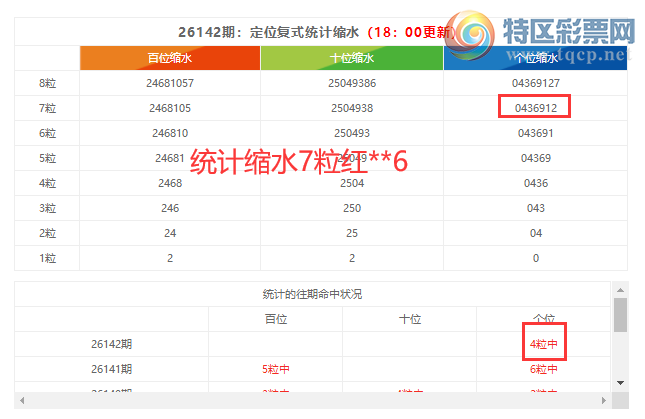Click the 统计的往期命中状况 heading

tap(312, 294)
